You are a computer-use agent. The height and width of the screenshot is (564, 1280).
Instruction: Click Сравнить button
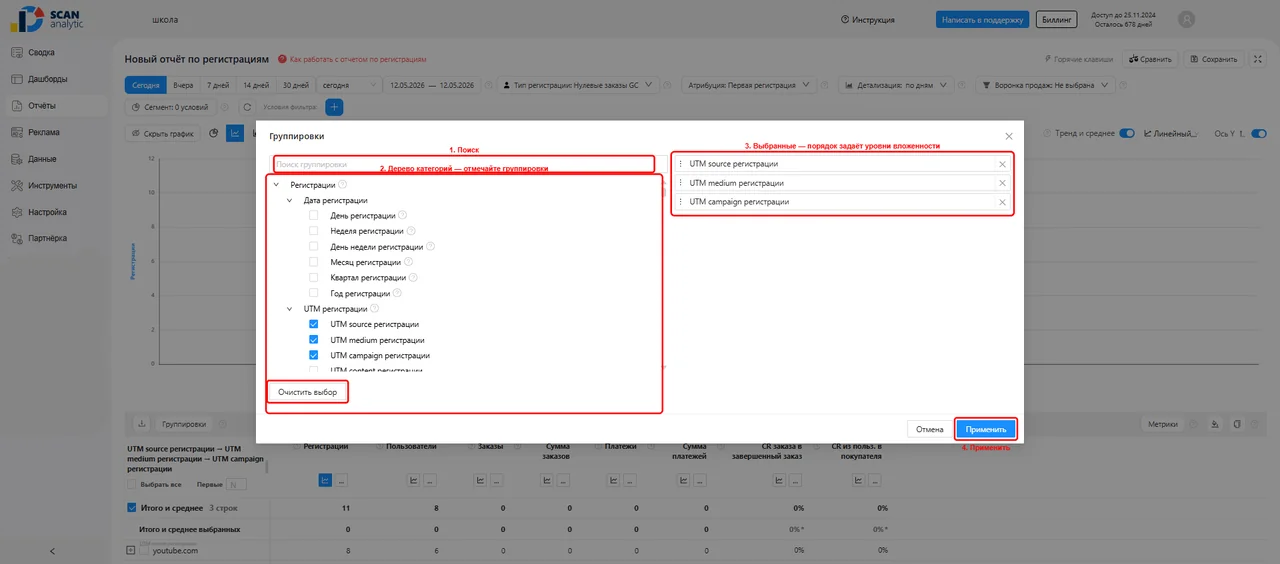click(1150, 59)
